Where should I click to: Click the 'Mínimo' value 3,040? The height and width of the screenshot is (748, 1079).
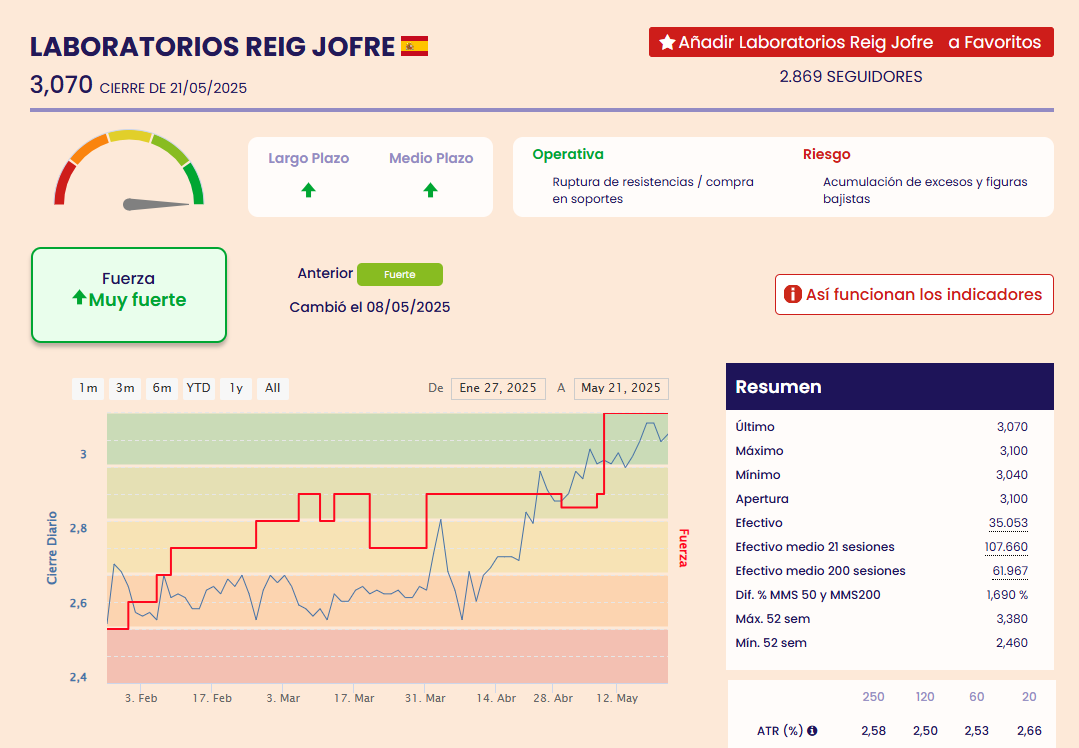(1012, 475)
